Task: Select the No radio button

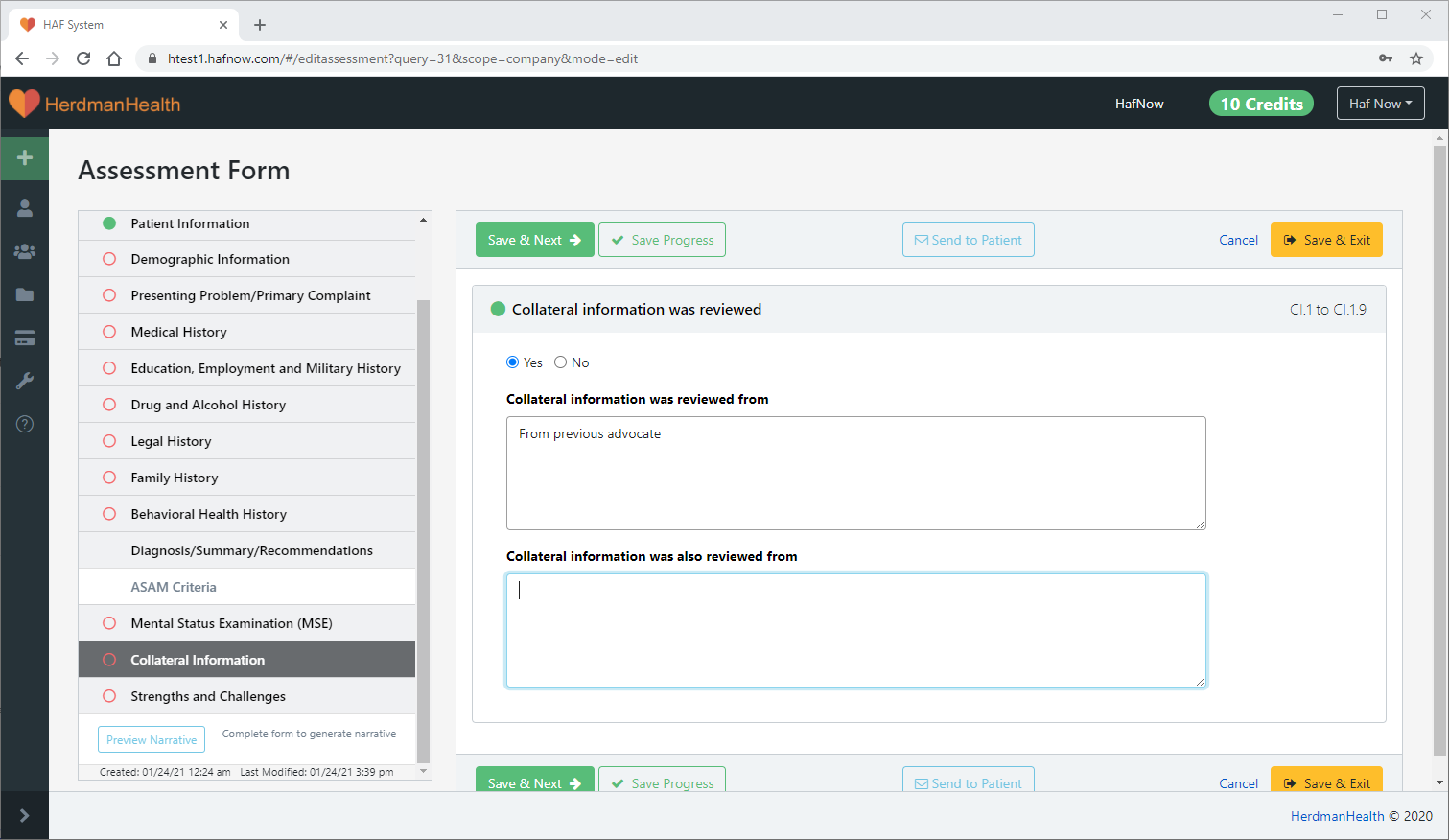Action: (561, 362)
